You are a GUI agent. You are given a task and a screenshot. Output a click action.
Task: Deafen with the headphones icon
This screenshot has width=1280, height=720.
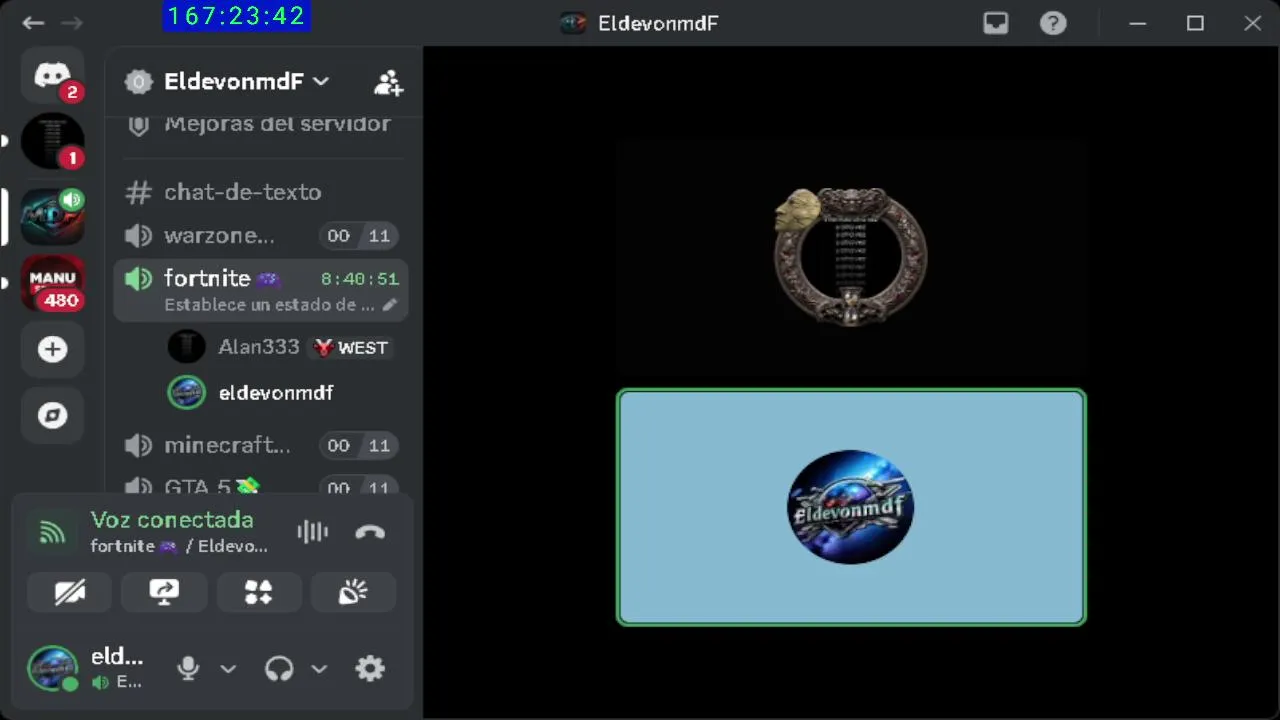point(279,668)
